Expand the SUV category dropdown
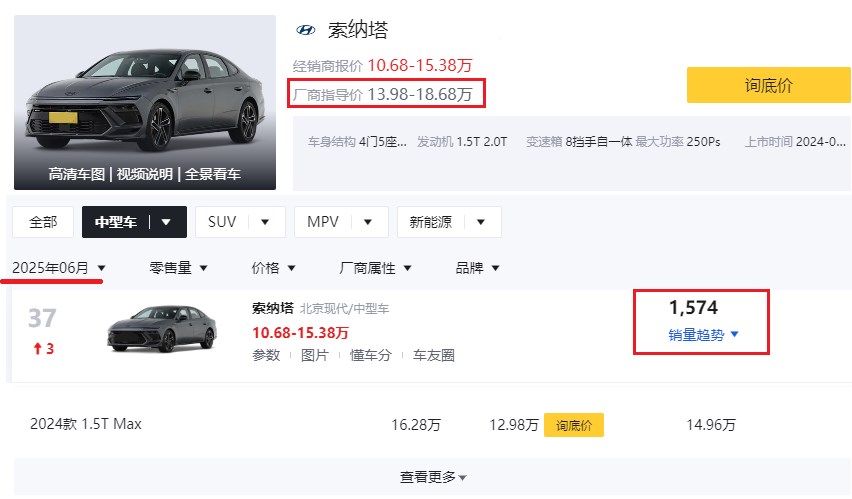This screenshot has width=852, height=499. coord(265,222)
